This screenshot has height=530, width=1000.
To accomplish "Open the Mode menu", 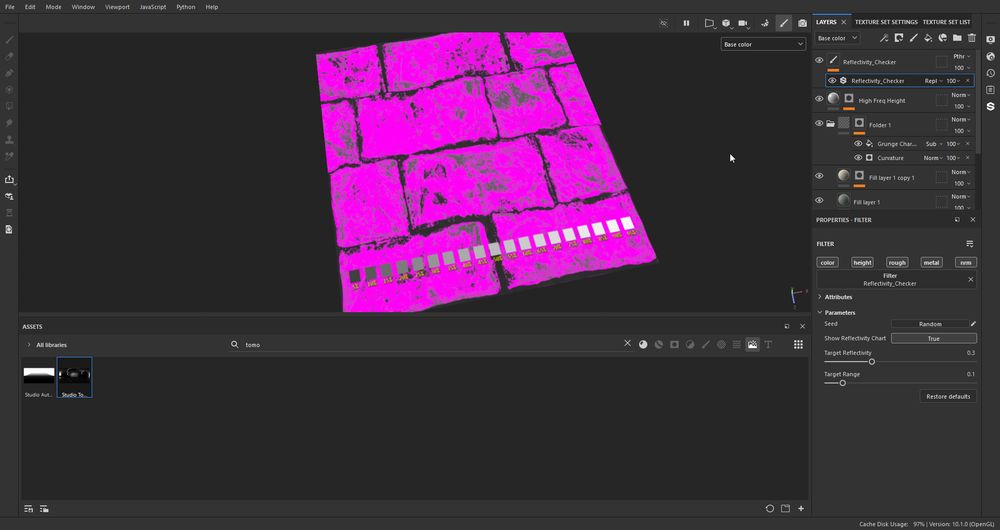I will tap(54, 7).
